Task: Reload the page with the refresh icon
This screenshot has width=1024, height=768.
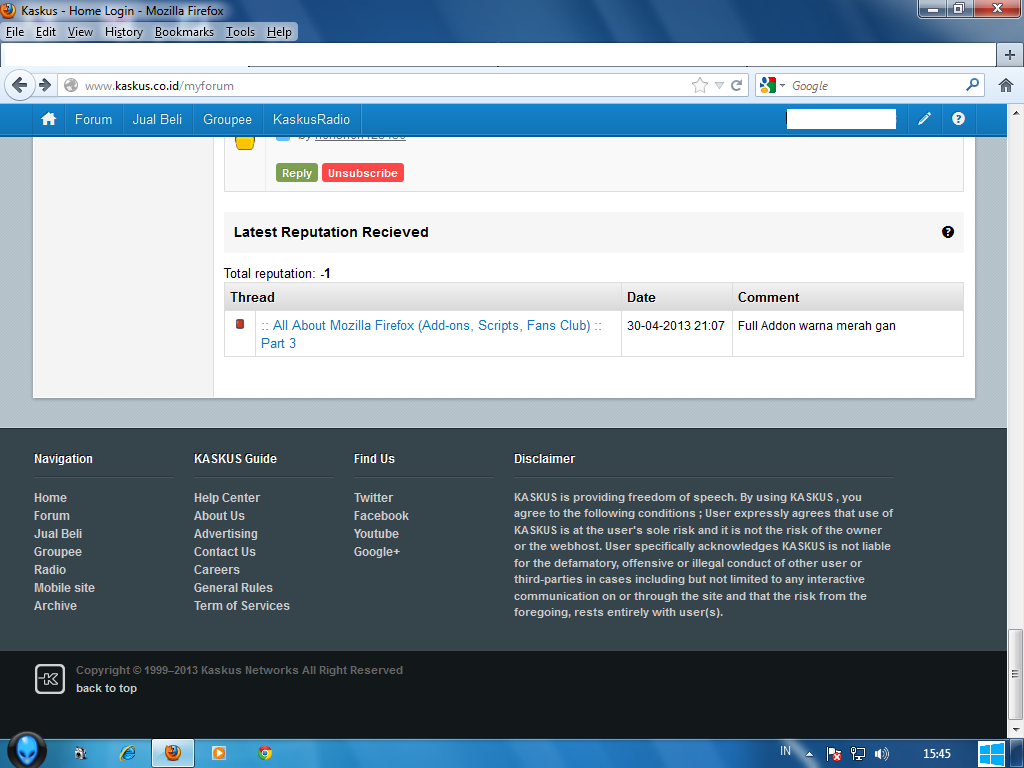Action: click(x=737, y=85)
